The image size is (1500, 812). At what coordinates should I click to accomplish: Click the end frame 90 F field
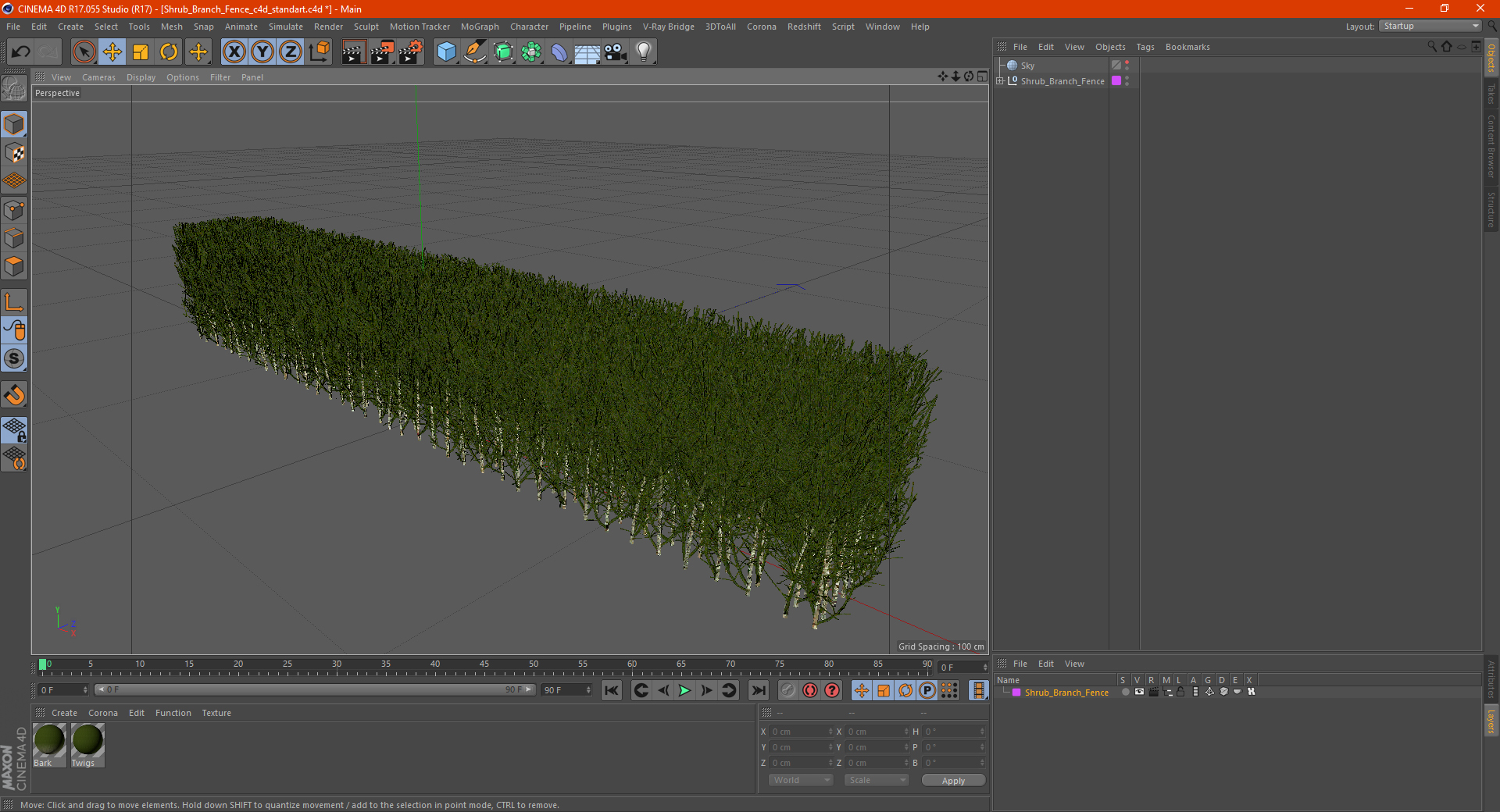[567, 690]
